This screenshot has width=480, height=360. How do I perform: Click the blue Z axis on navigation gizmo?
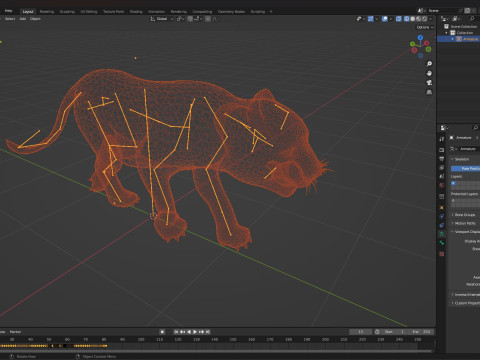[x=420, y=38]
